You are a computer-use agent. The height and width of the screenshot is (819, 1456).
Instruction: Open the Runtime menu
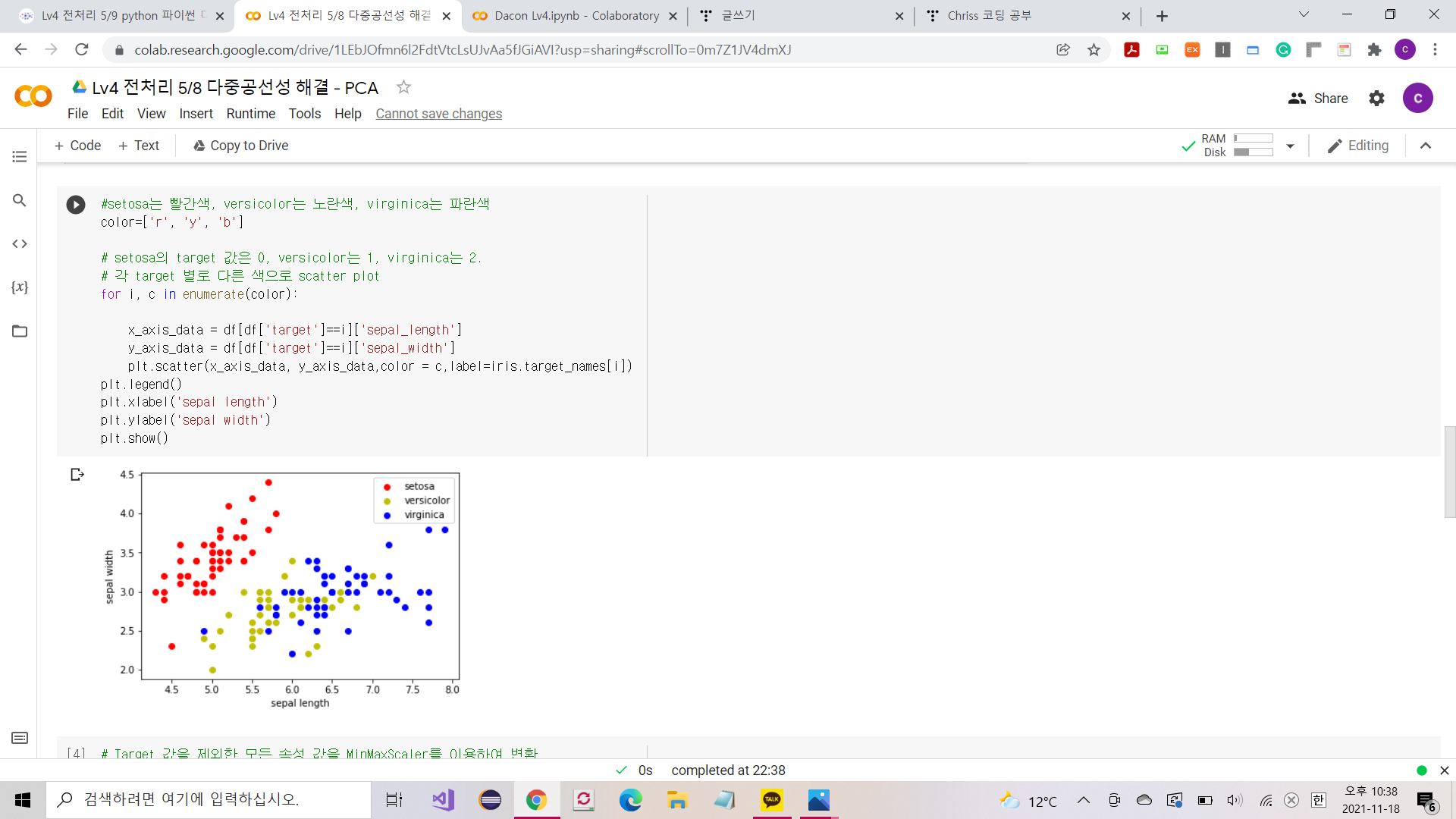250,114
